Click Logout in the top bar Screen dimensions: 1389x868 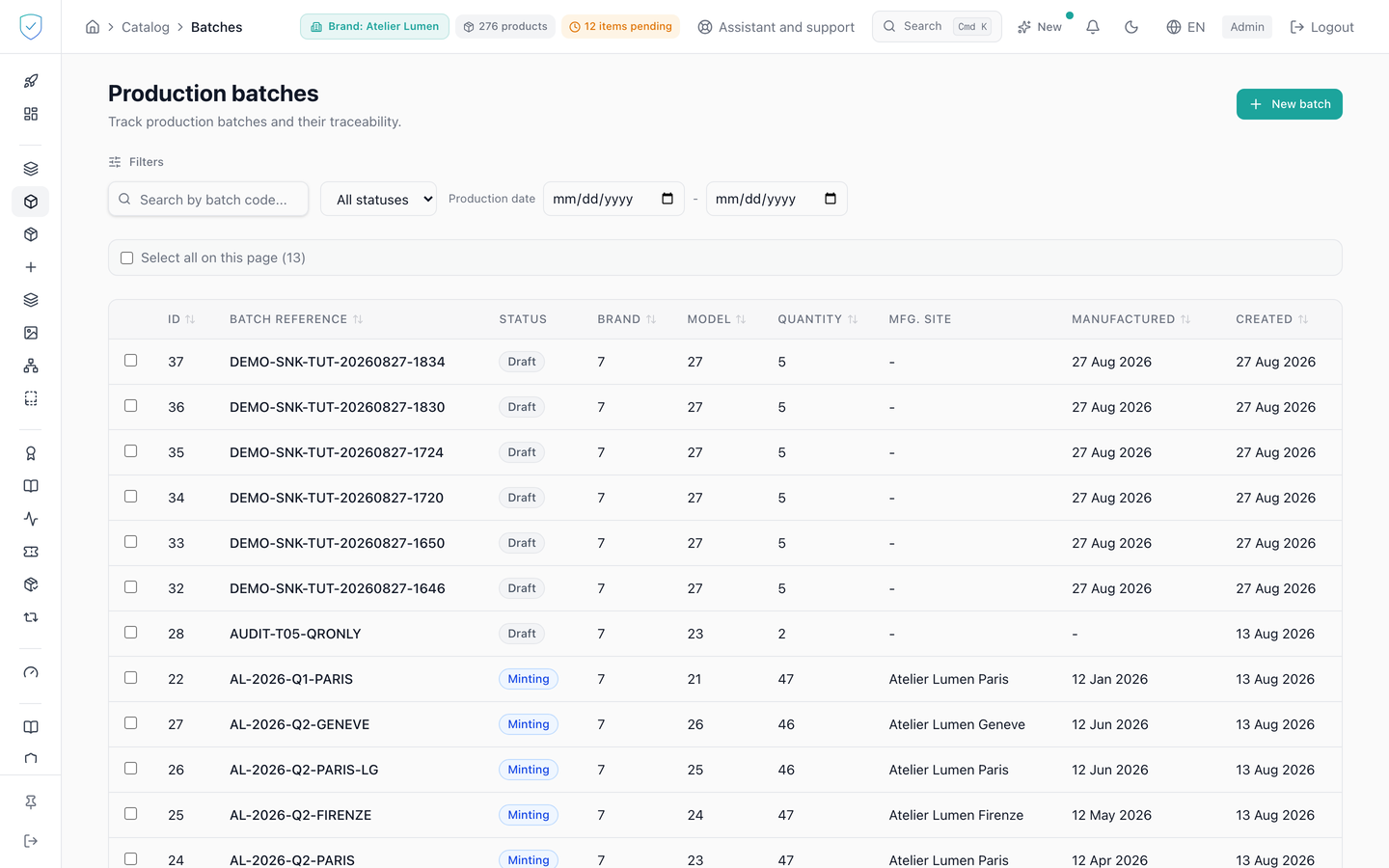[1322, 27]
